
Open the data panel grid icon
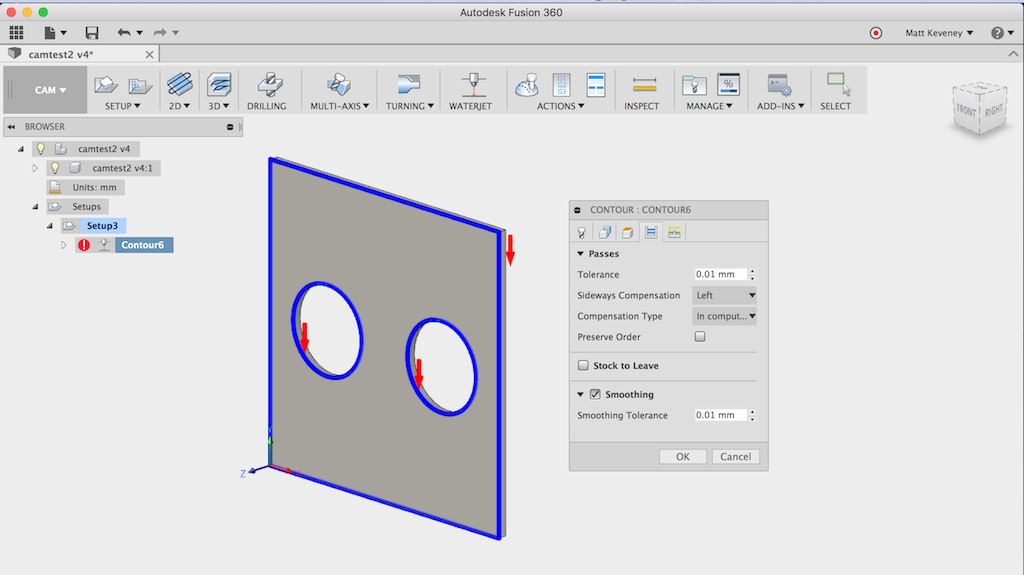(x=16, y=33)
